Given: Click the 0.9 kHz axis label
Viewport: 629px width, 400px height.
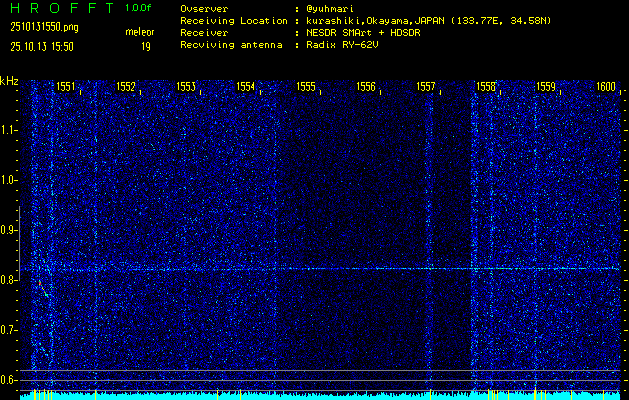Looking at the screenshot, I should 8,230.
